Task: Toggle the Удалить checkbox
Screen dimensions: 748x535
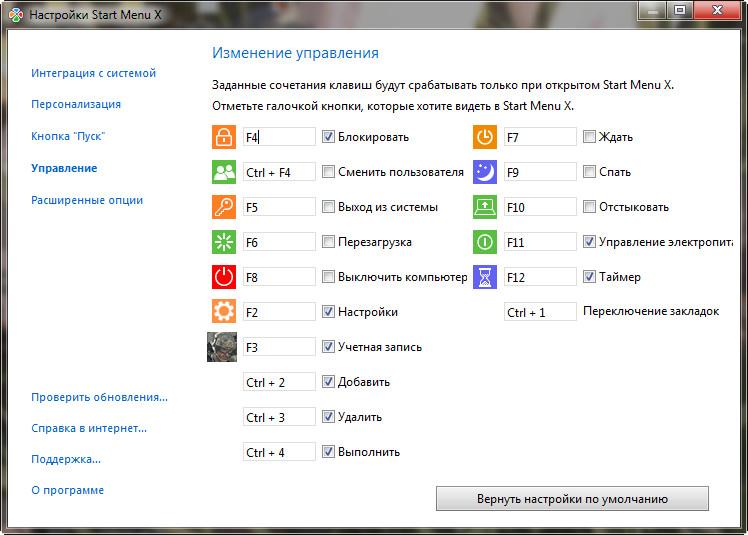Action: point(328,417)
